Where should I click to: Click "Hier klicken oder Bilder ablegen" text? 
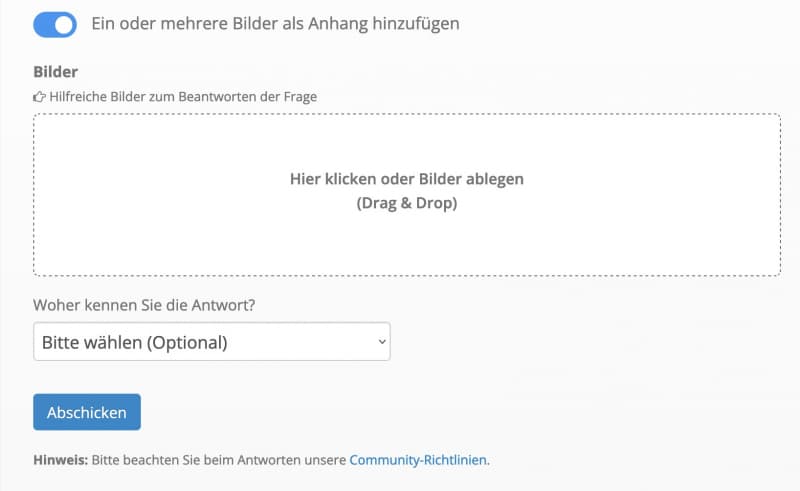click(x=407, y=179)
